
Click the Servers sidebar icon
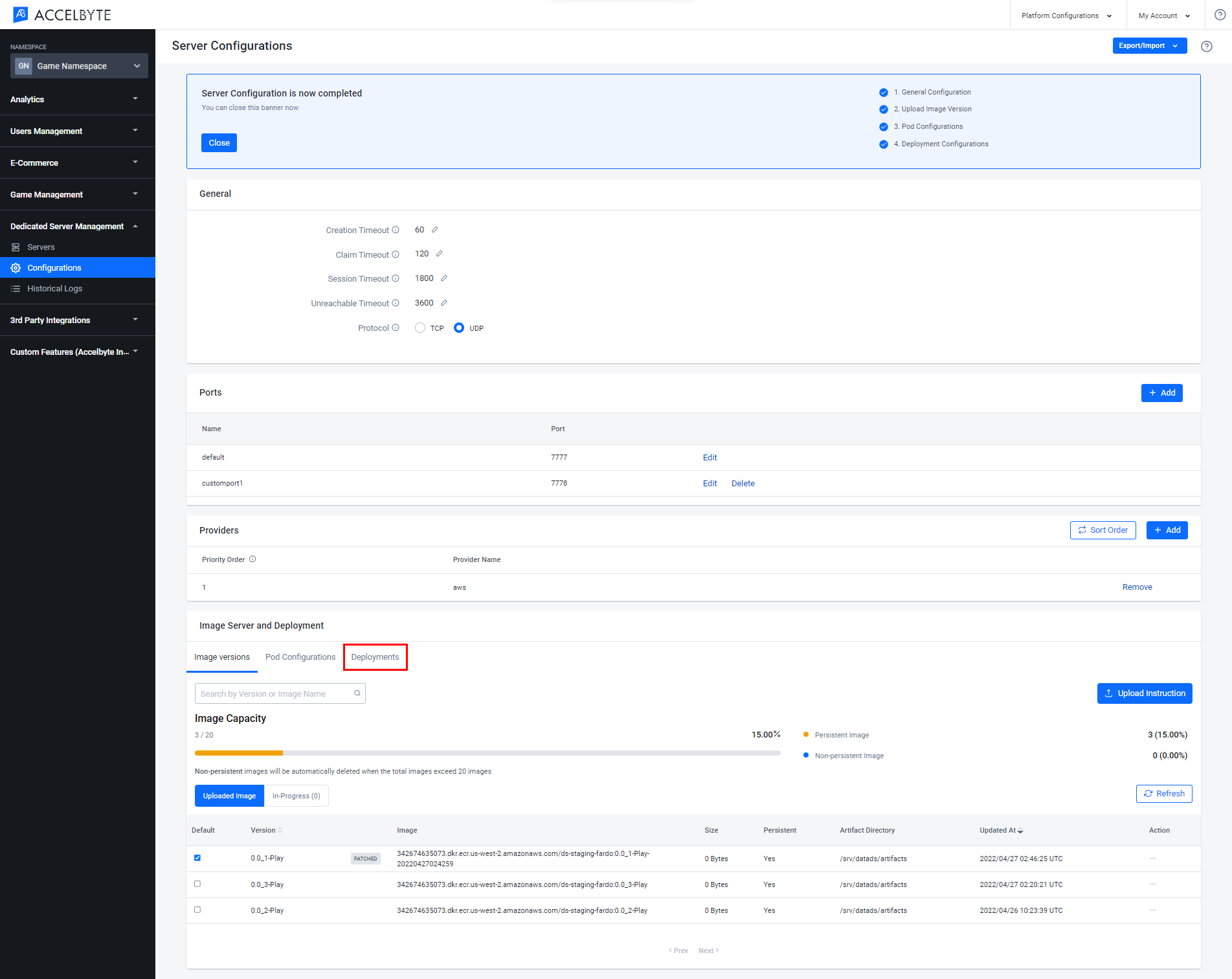[x=16, y=247]
